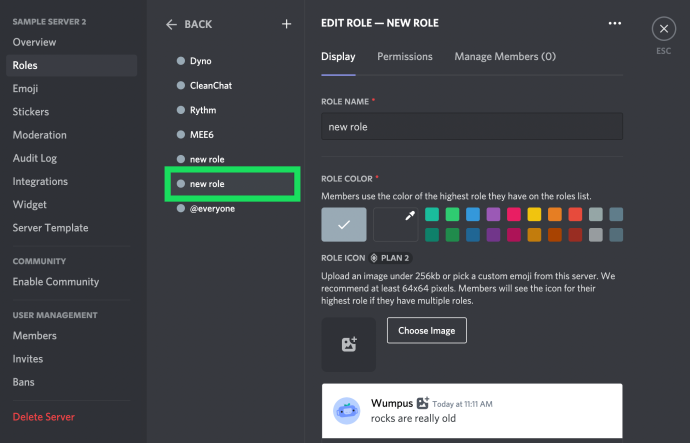
Task: Click the Role Name input field
Action: tap(472, 127)
